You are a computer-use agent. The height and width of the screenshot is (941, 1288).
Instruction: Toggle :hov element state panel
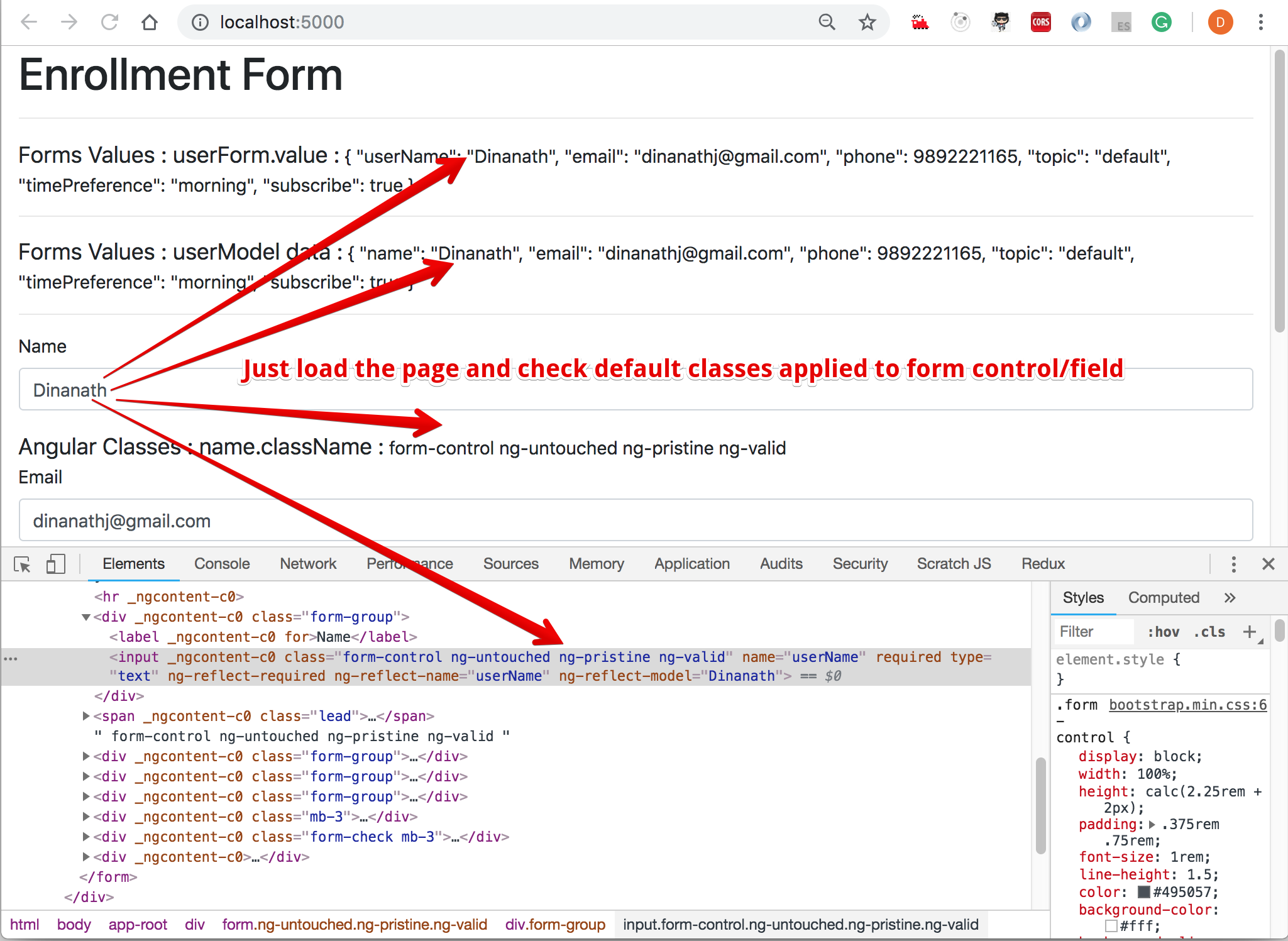1163,632
